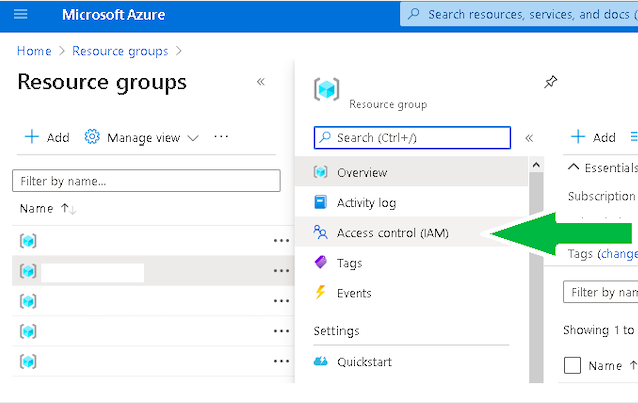Viewport: 638px width, 403px height.
Task: Open the hamburger portal menu
Action: (21, 15)
